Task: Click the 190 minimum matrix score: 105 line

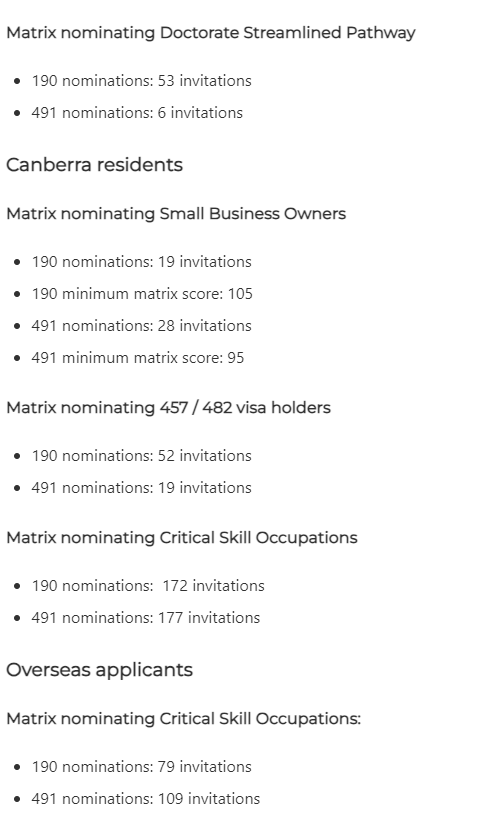Action: 142,293
